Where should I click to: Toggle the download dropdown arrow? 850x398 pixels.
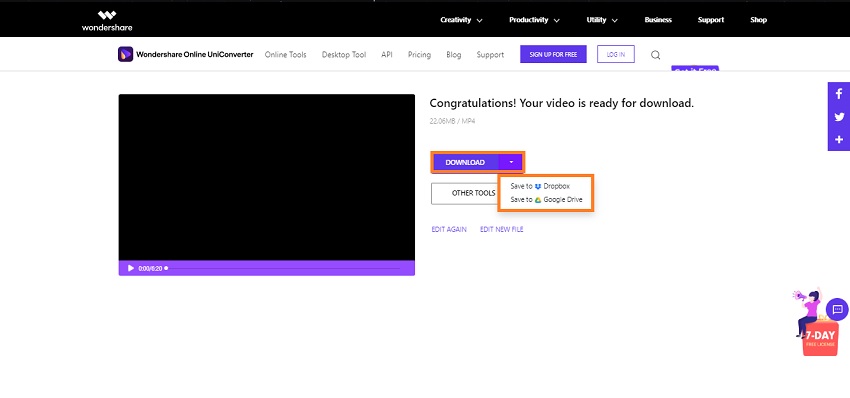click(511, 162)
